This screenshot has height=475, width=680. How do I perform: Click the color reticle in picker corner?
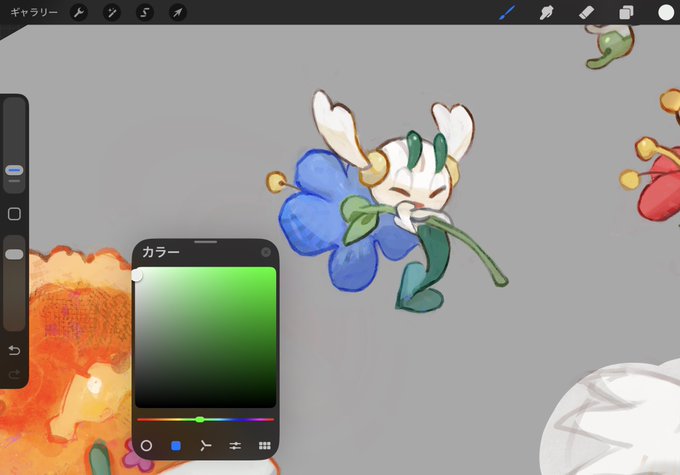[x=136, y=275]
